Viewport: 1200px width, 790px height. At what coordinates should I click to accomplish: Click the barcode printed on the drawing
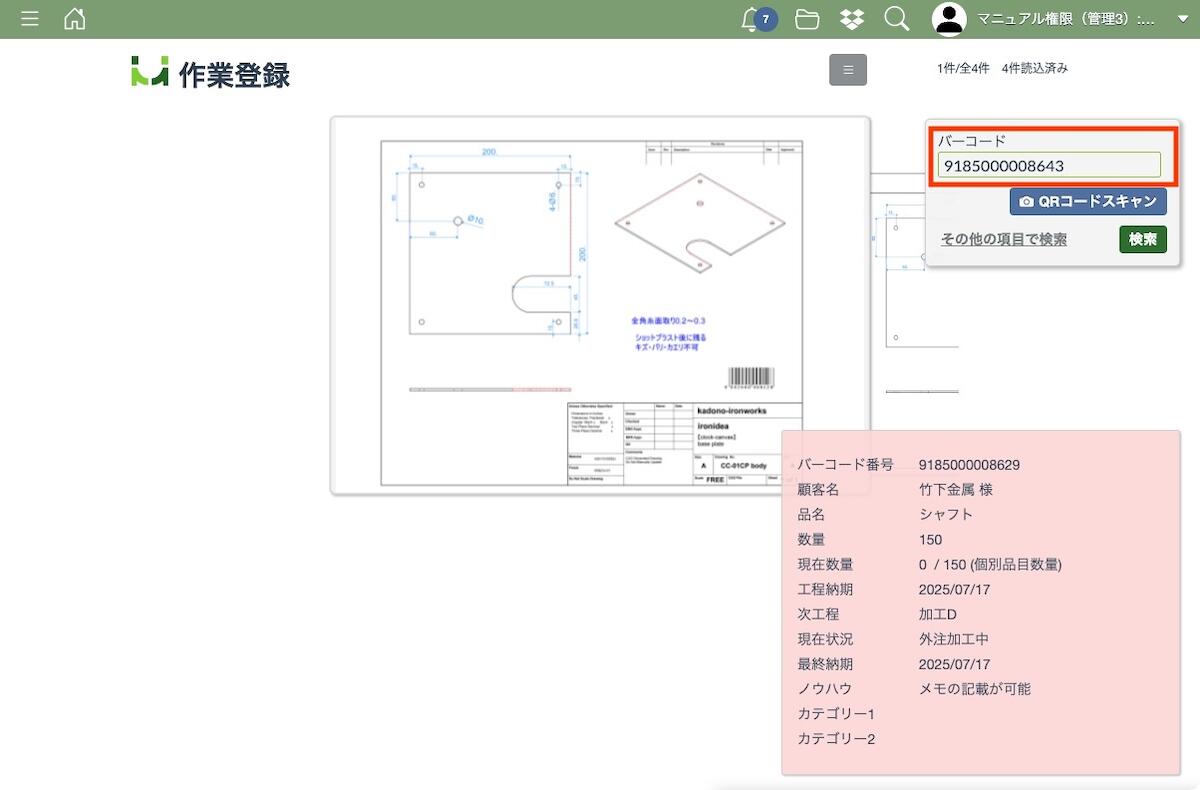748,378
